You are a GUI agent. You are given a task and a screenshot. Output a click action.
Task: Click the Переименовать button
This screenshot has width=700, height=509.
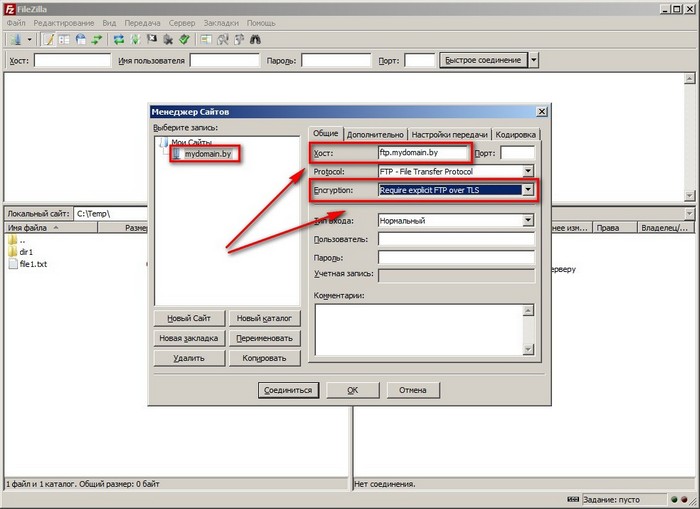(x=264, y=338)
